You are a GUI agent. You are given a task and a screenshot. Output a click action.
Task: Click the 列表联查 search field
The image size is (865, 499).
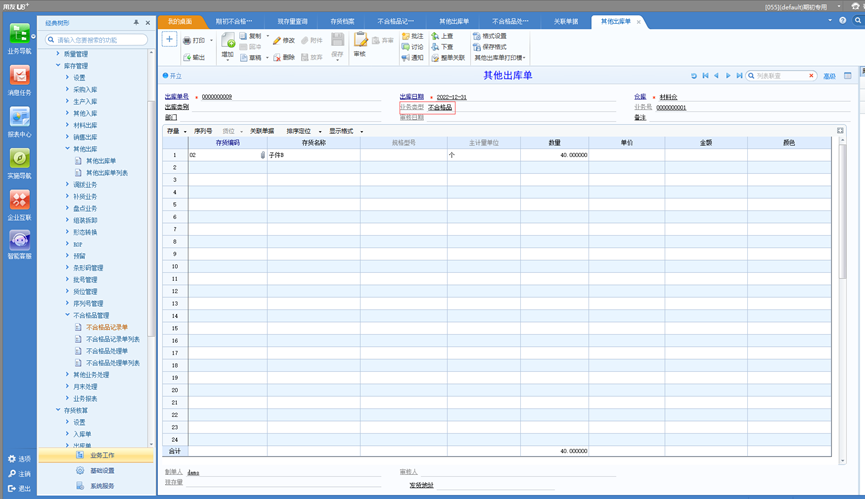(x=781, y=76)
